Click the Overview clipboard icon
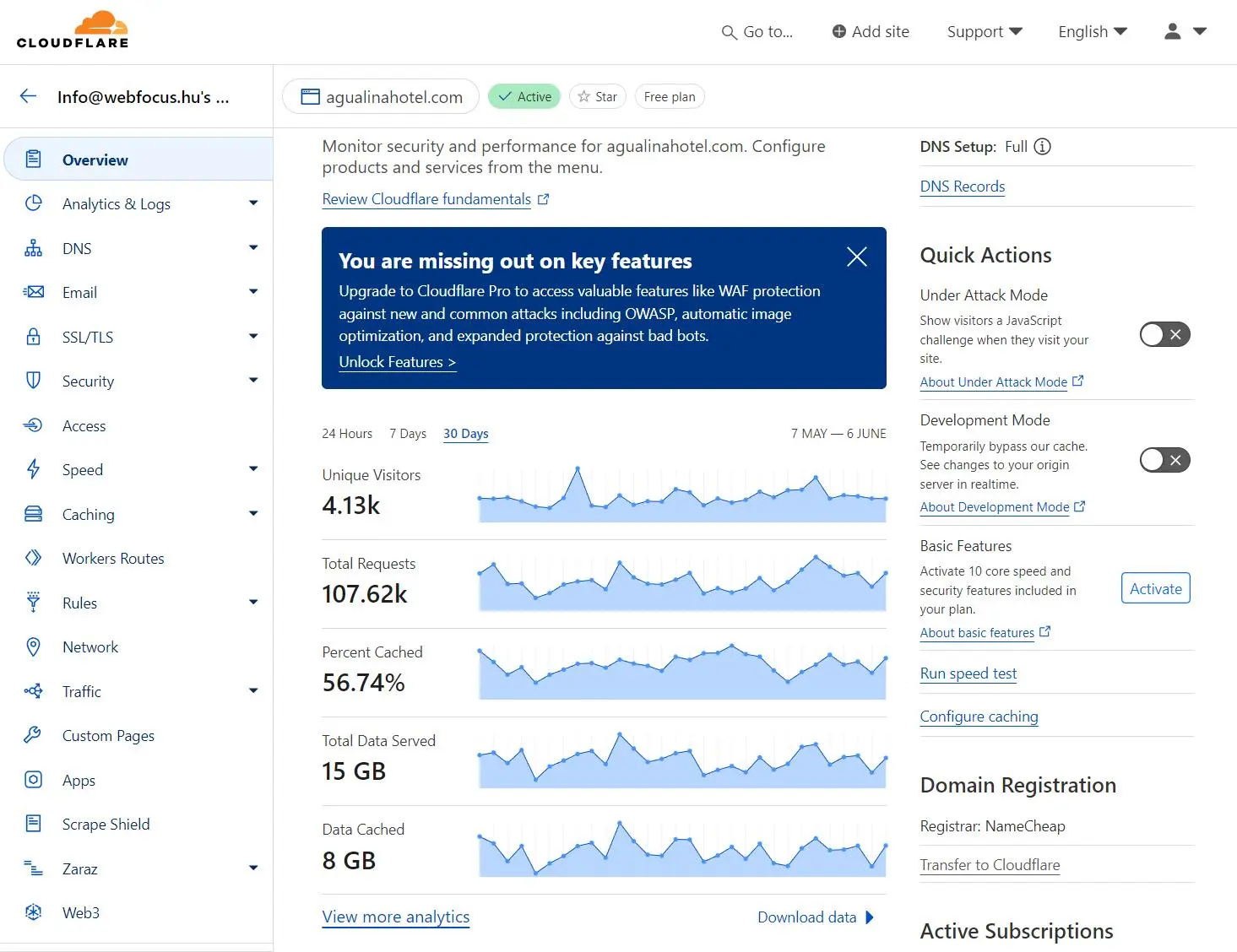1237x952 pixels. point(33,159)
